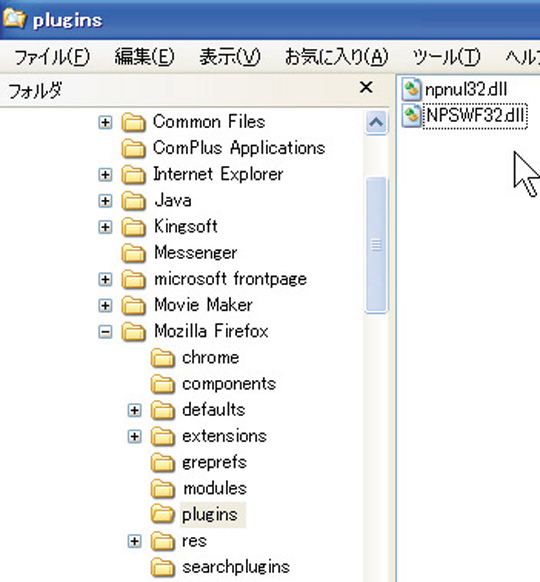
Task: Expand the extensions folder node
Action: click(x=134, y=436)
